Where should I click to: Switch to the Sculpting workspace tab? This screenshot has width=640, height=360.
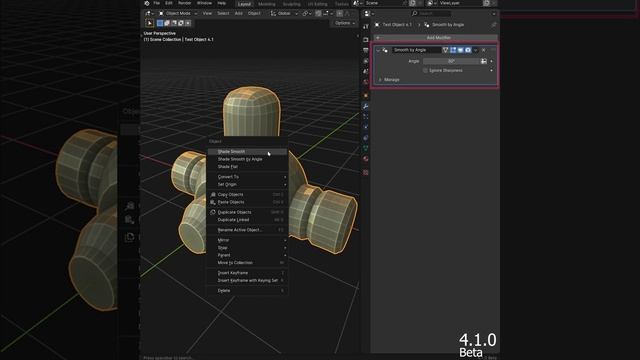[x=291, y=4]
